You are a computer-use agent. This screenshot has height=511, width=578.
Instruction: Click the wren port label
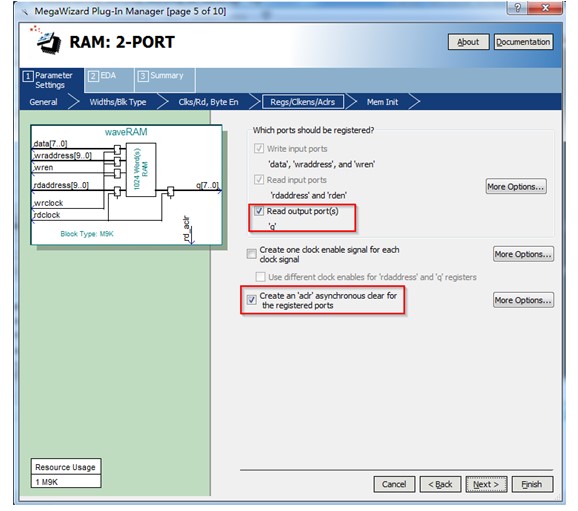click(x=43, y=167)
